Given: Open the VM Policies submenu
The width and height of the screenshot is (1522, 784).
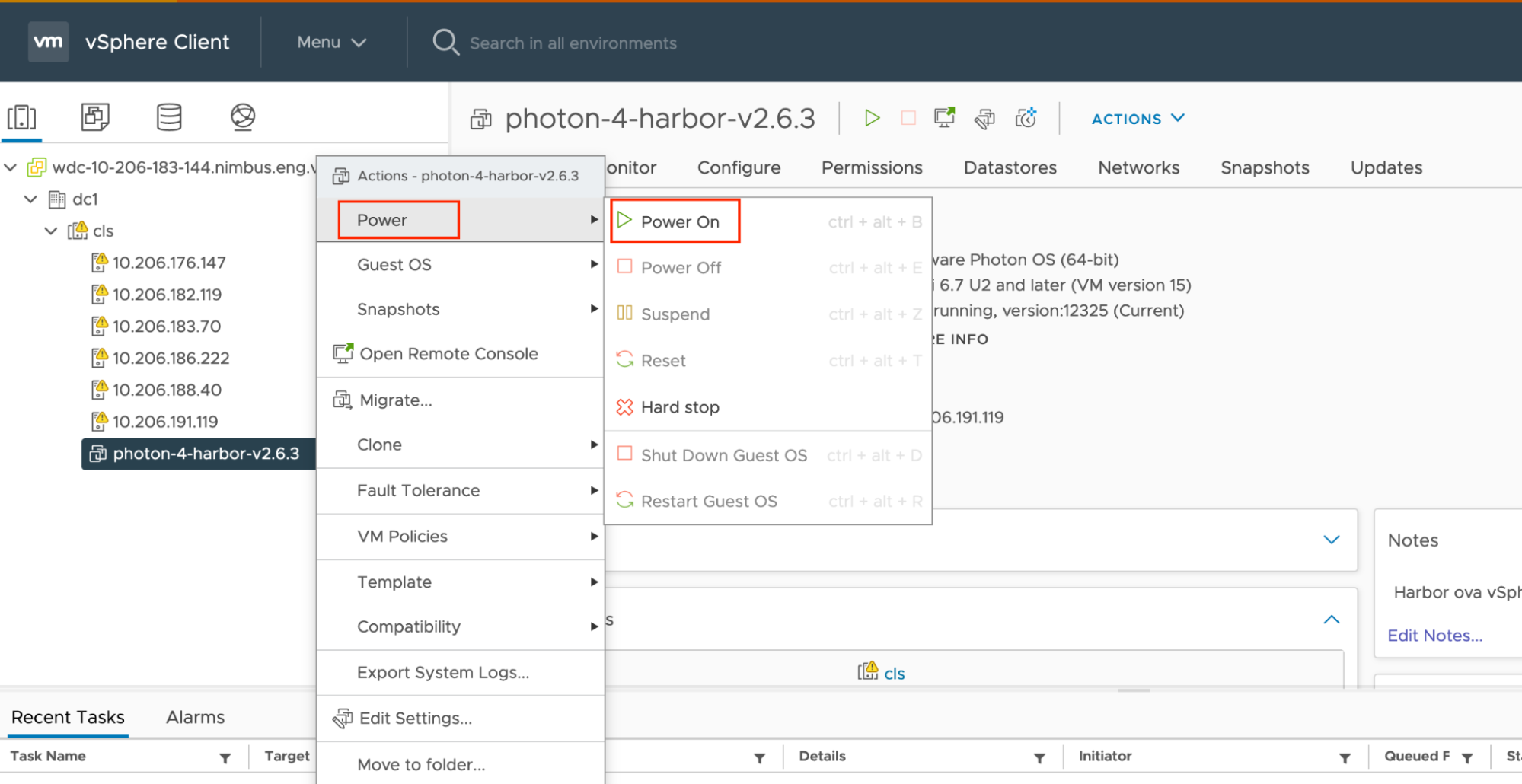Looking at the screenshot, I should (460, 537).
